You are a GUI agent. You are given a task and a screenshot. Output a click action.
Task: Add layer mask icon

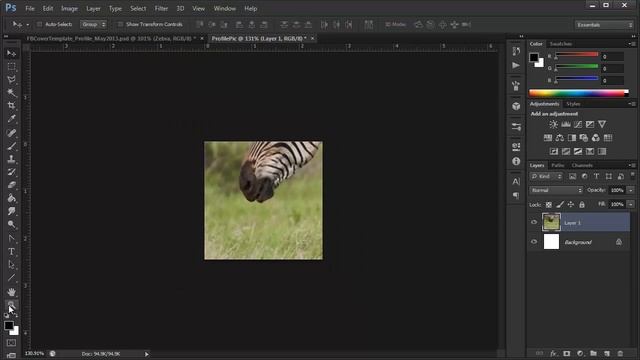[x=567, y=353]
